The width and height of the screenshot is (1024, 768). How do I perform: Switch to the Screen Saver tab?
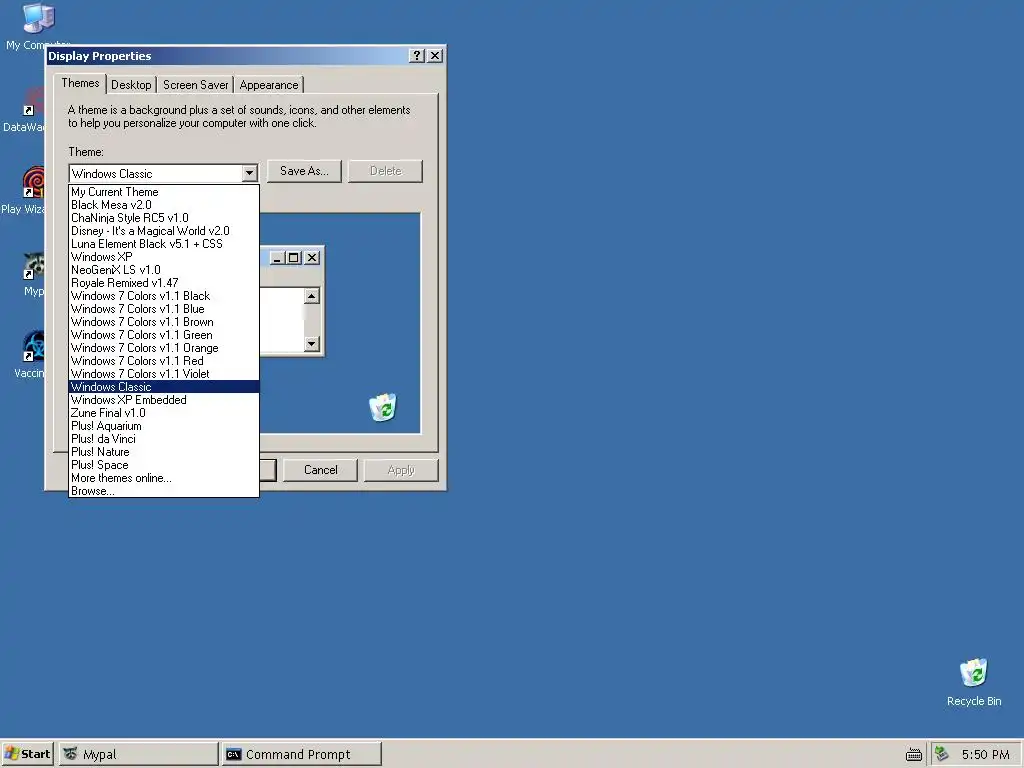pyautogui.click(x=195, y=85)
